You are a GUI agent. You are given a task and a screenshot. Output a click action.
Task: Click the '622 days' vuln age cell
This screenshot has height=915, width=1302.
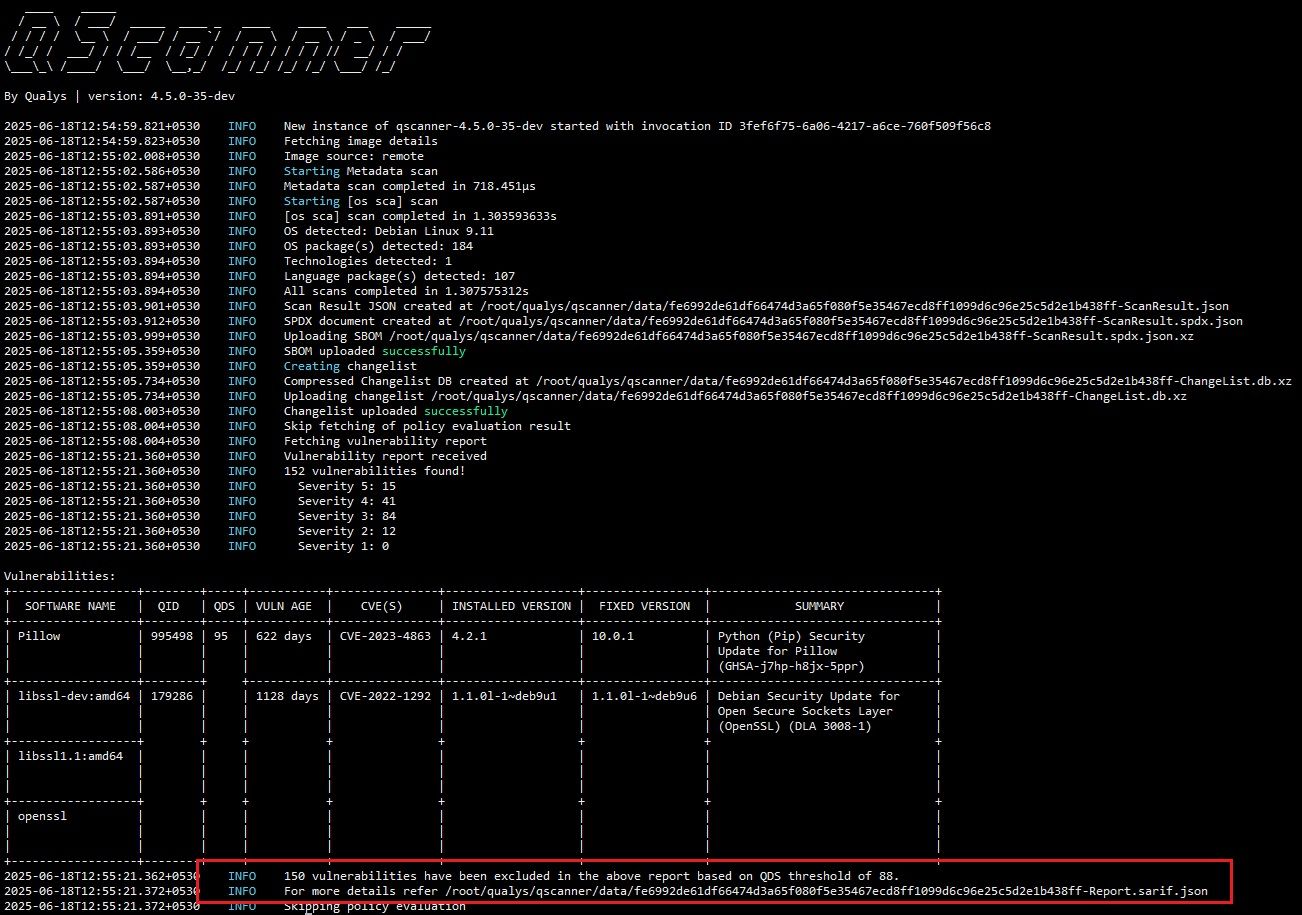coord(284,636)
